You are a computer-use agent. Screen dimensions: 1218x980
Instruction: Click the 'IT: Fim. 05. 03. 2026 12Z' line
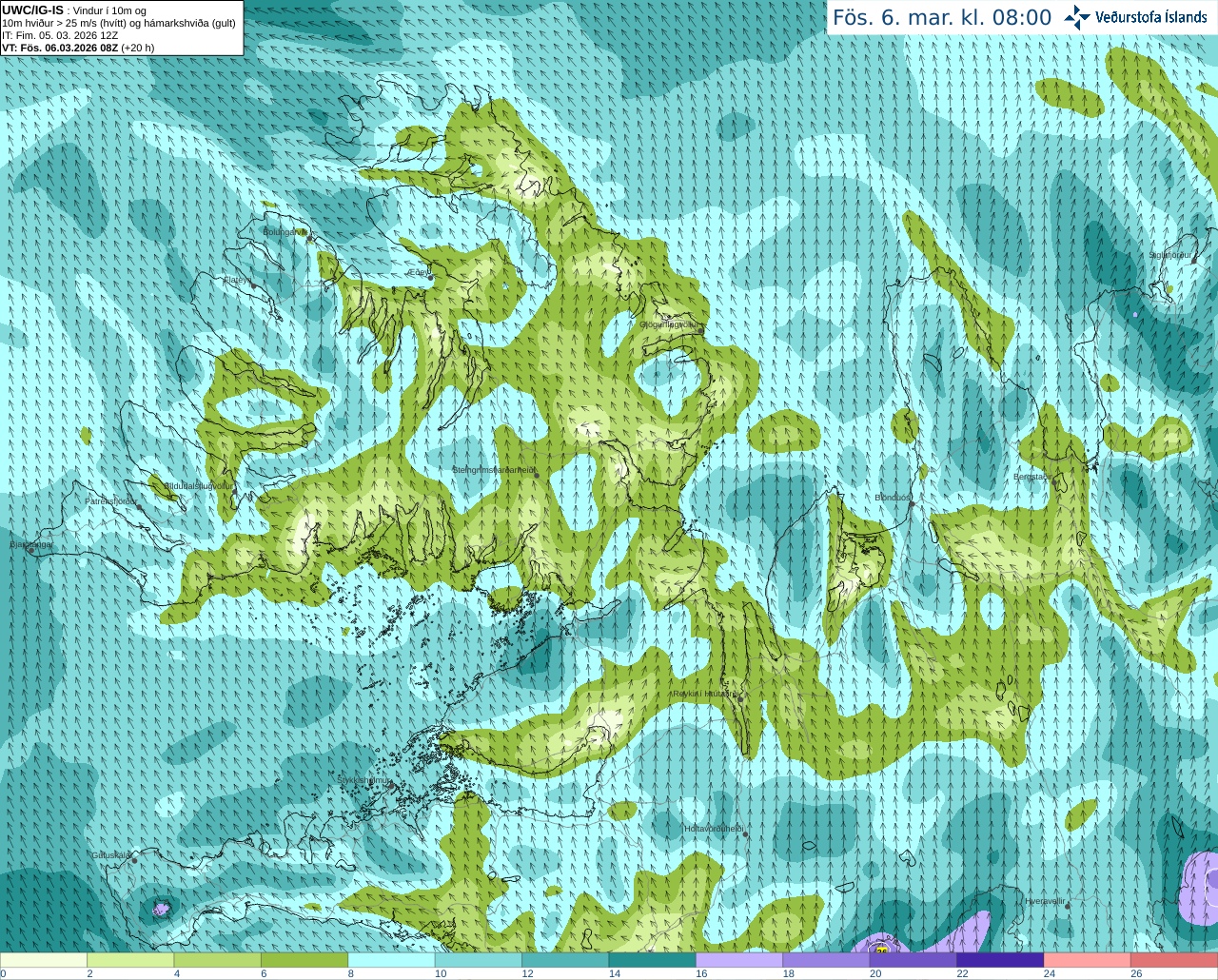[60, 35]
